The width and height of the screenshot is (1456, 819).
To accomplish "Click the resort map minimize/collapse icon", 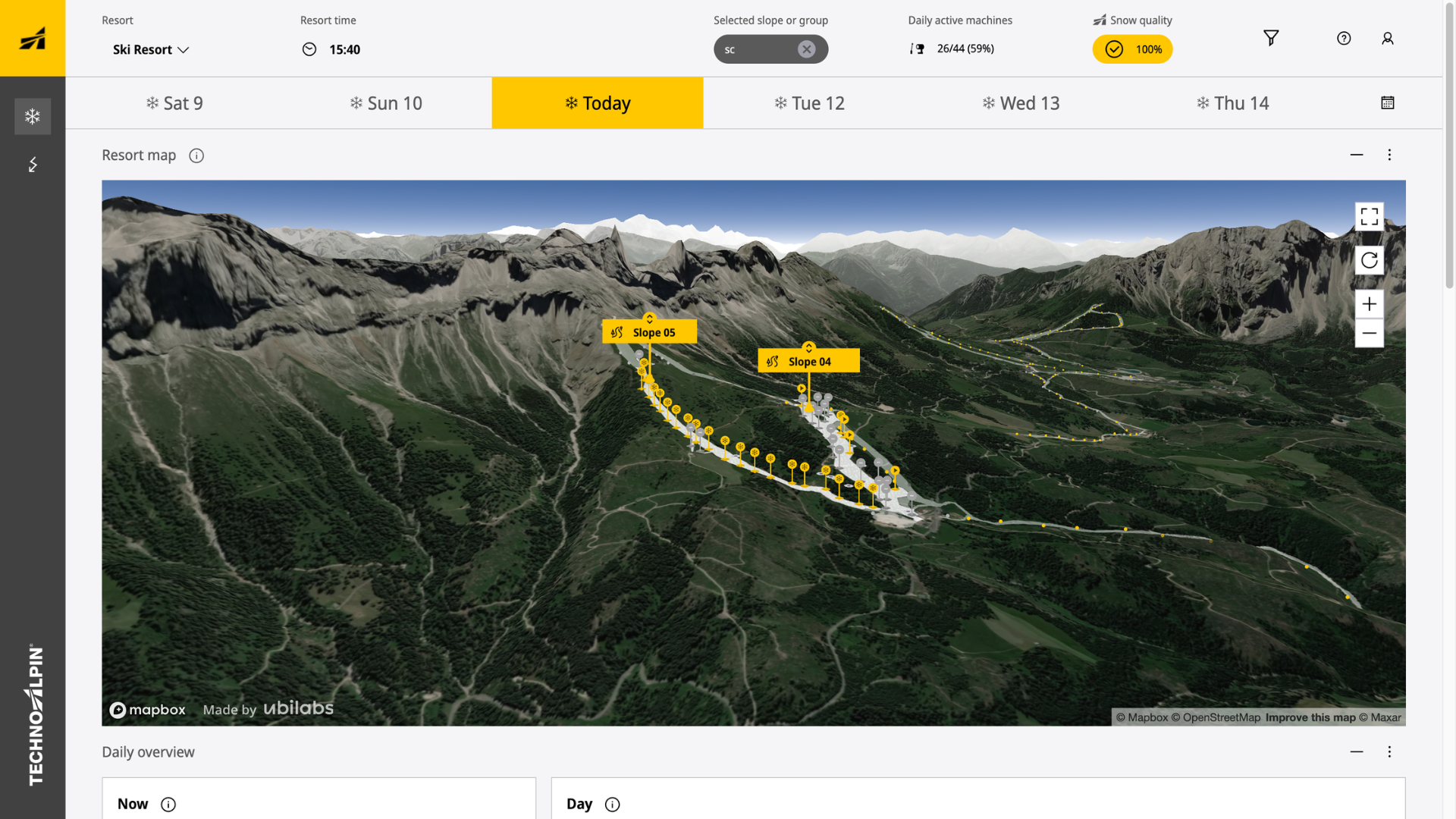I will pos(1357,155).
